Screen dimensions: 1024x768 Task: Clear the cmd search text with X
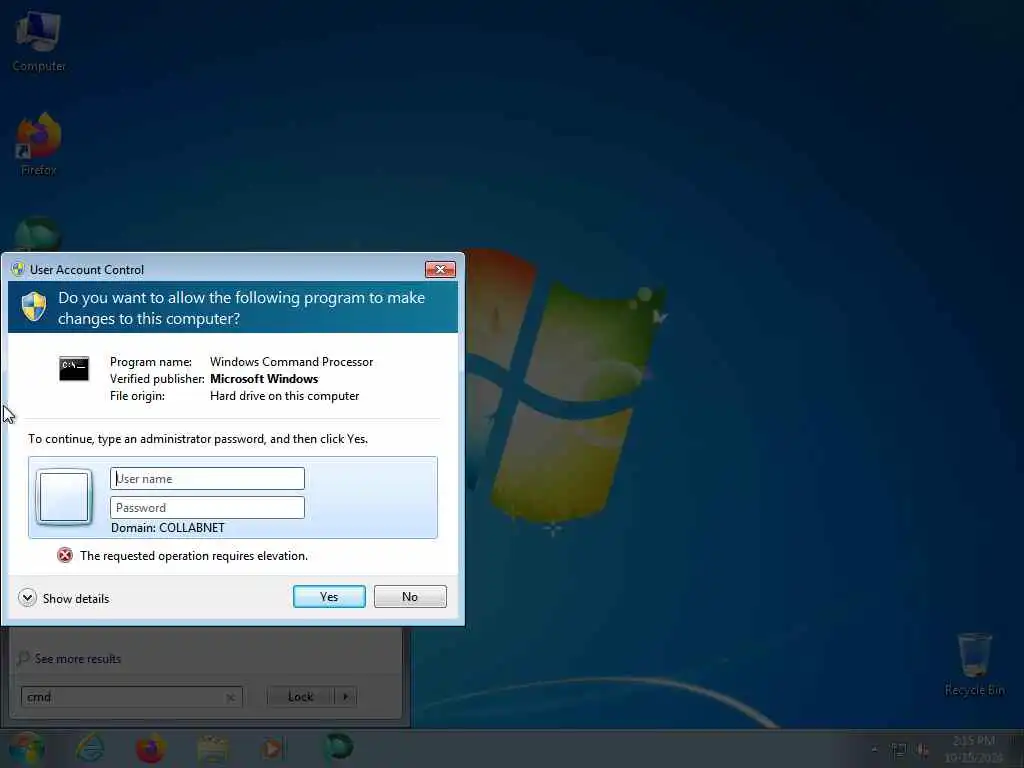click(231, 697)
